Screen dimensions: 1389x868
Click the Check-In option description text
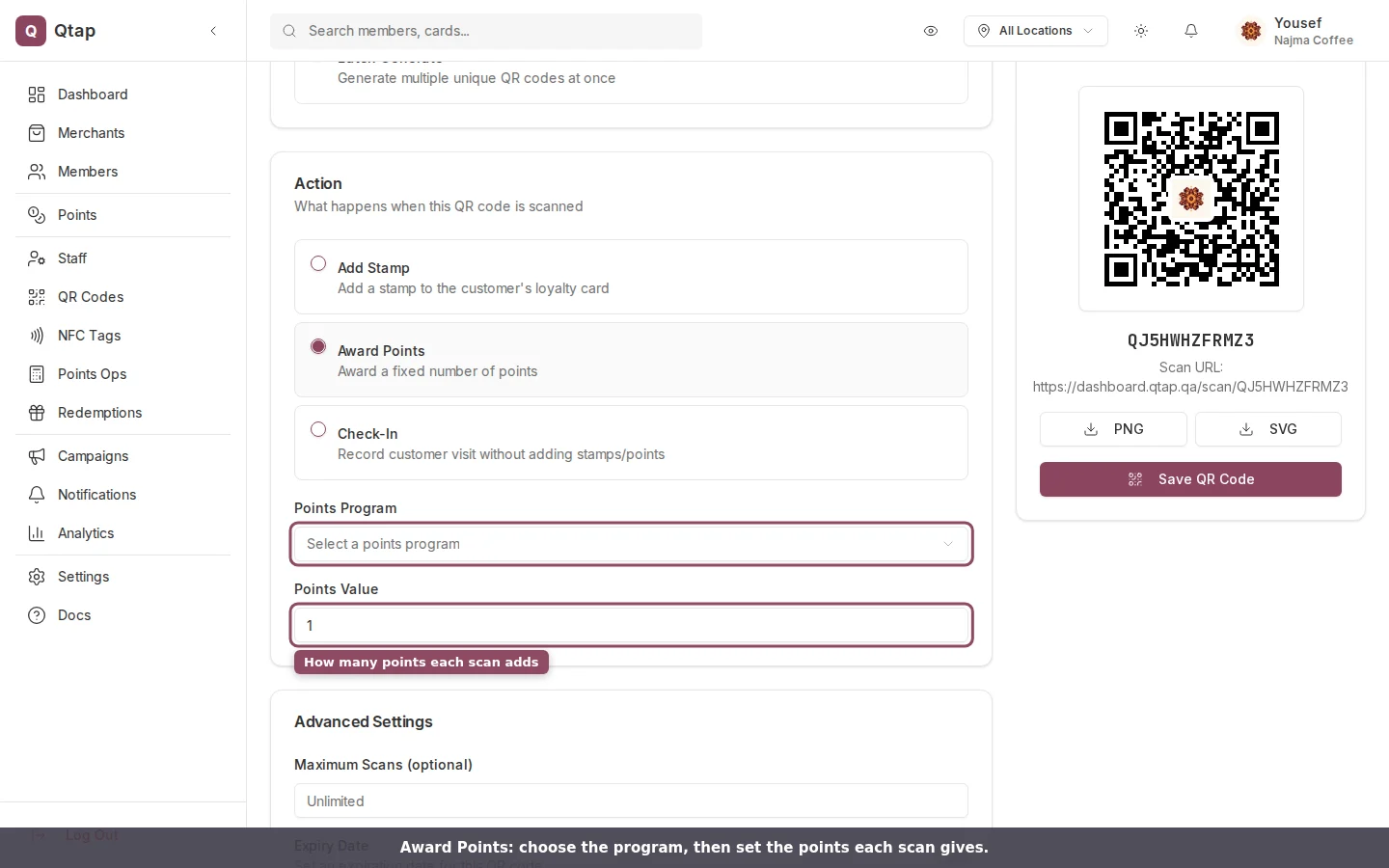(x=501, y=454)
